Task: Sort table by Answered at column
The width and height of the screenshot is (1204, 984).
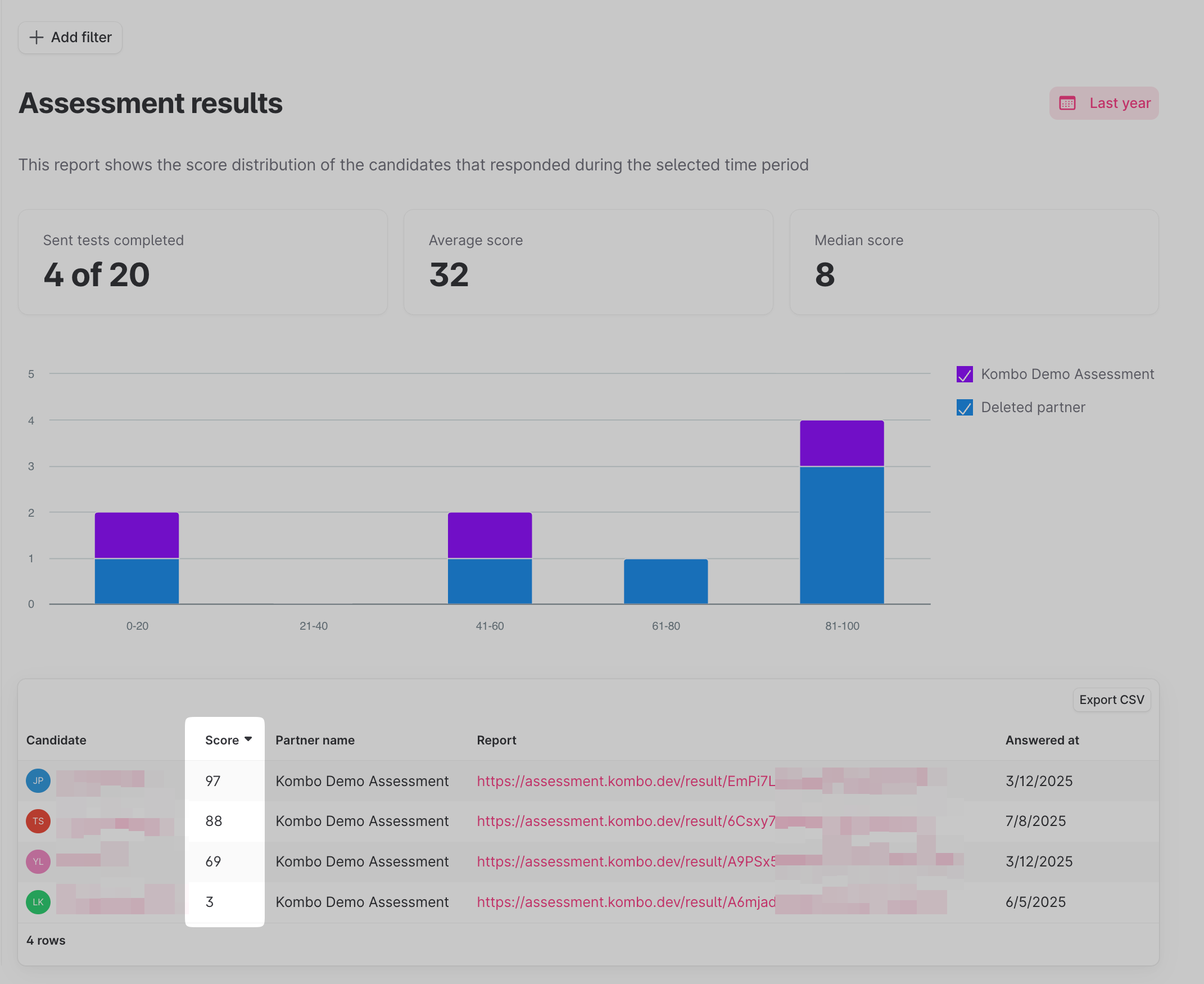Action: click(x=1042, y=741)
